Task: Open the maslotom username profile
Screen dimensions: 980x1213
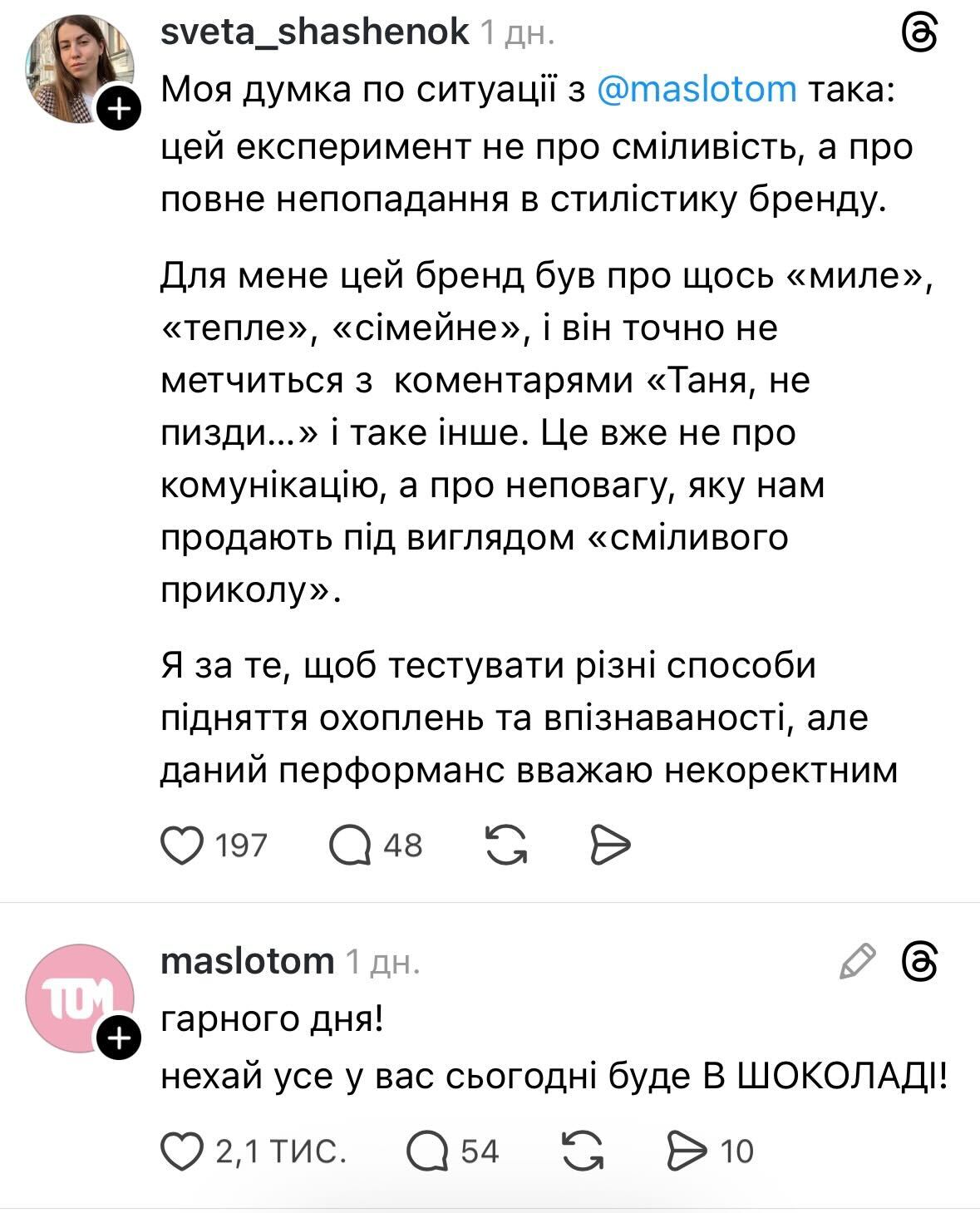Action: click(x=247, y=961)
